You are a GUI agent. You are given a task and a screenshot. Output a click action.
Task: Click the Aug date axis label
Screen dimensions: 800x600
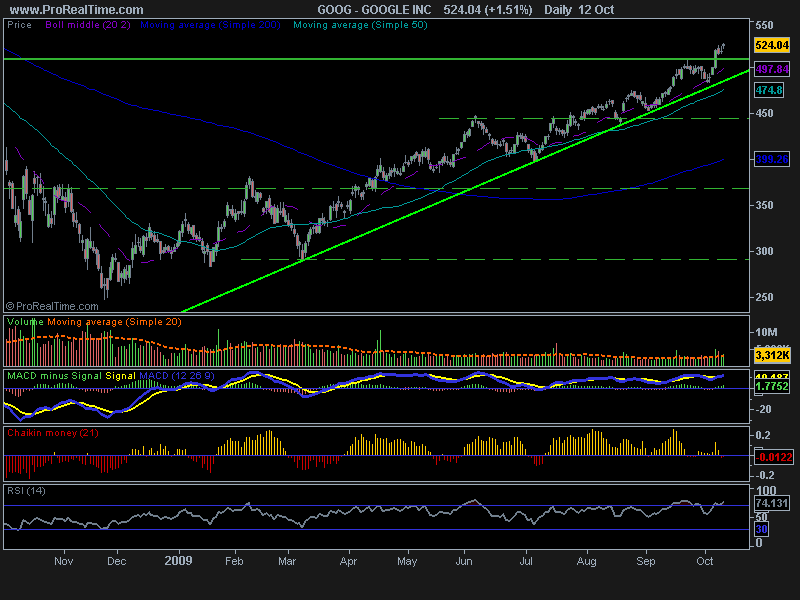tap(586, 561)
